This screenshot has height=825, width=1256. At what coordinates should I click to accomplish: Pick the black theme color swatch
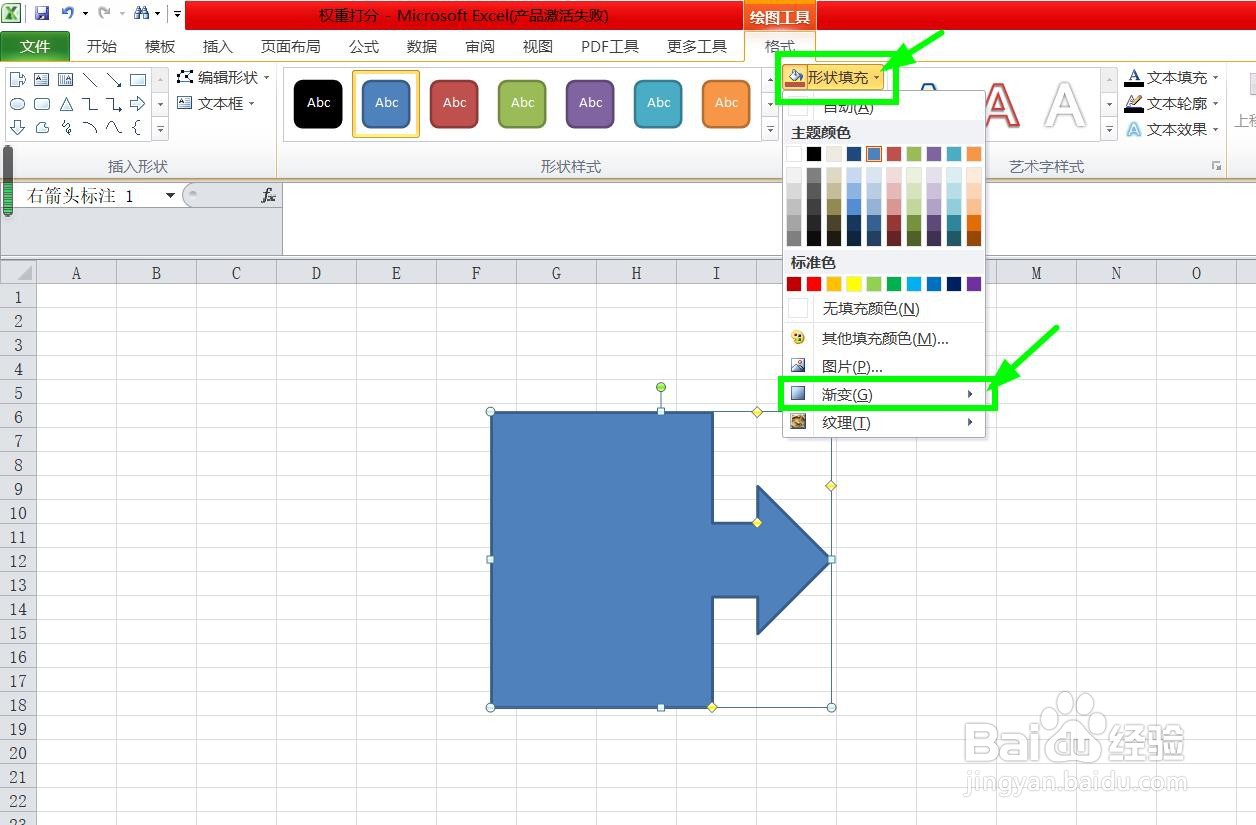814,154
